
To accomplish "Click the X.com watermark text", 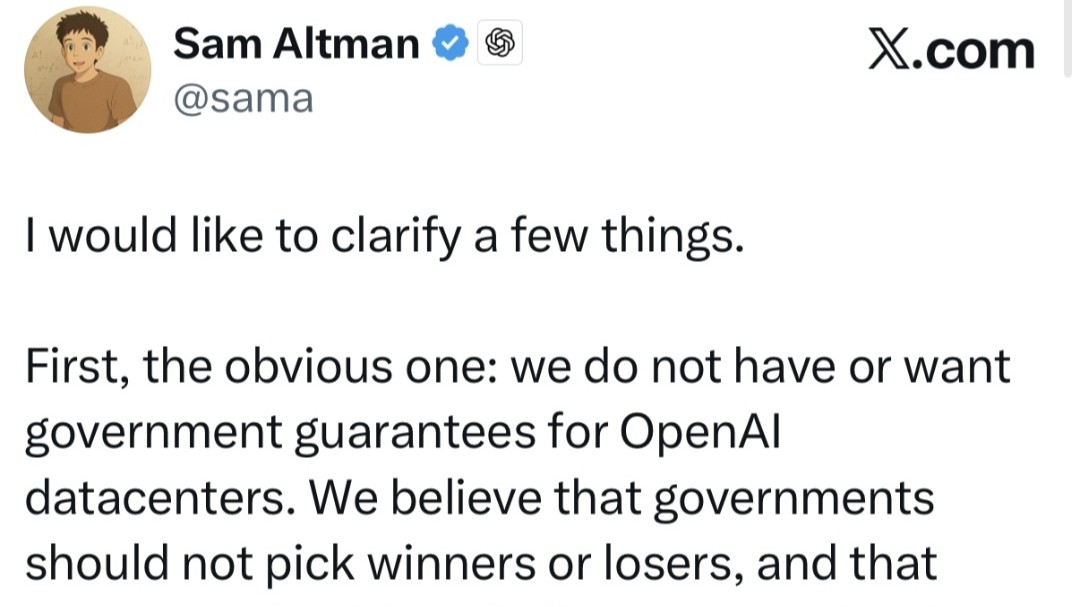I will click(951, 50).
